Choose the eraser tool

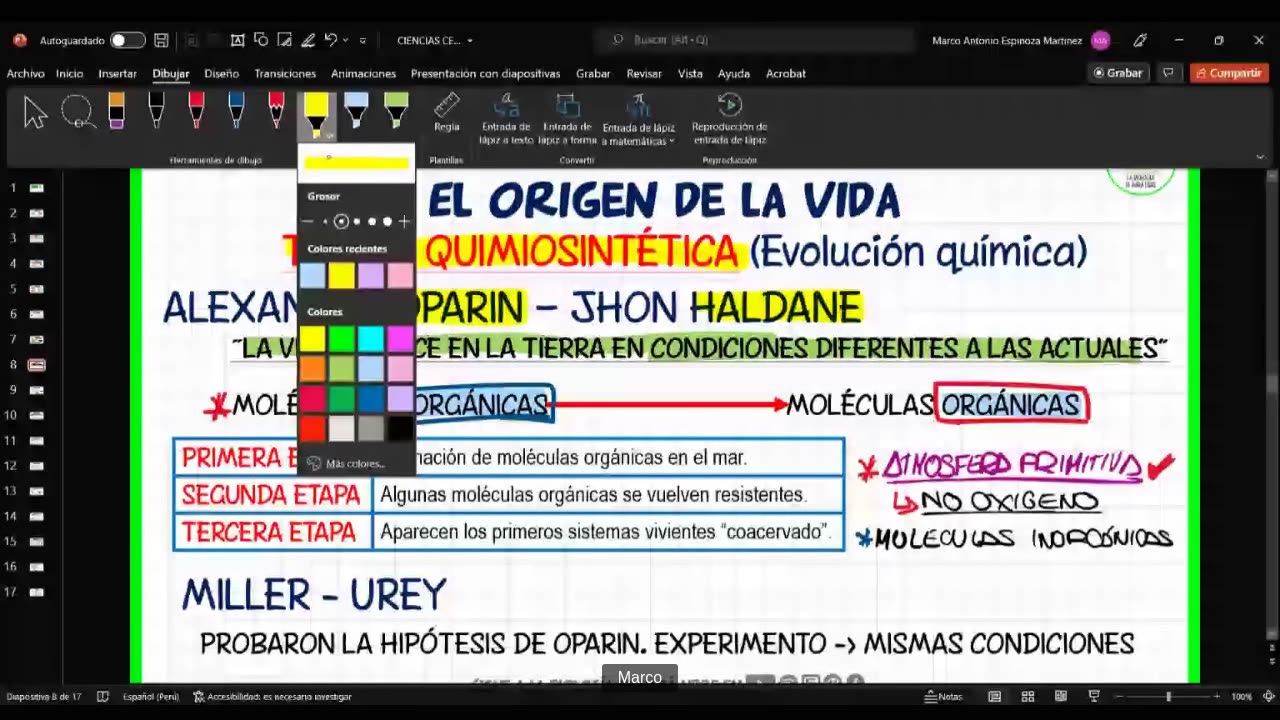(116, 111)
